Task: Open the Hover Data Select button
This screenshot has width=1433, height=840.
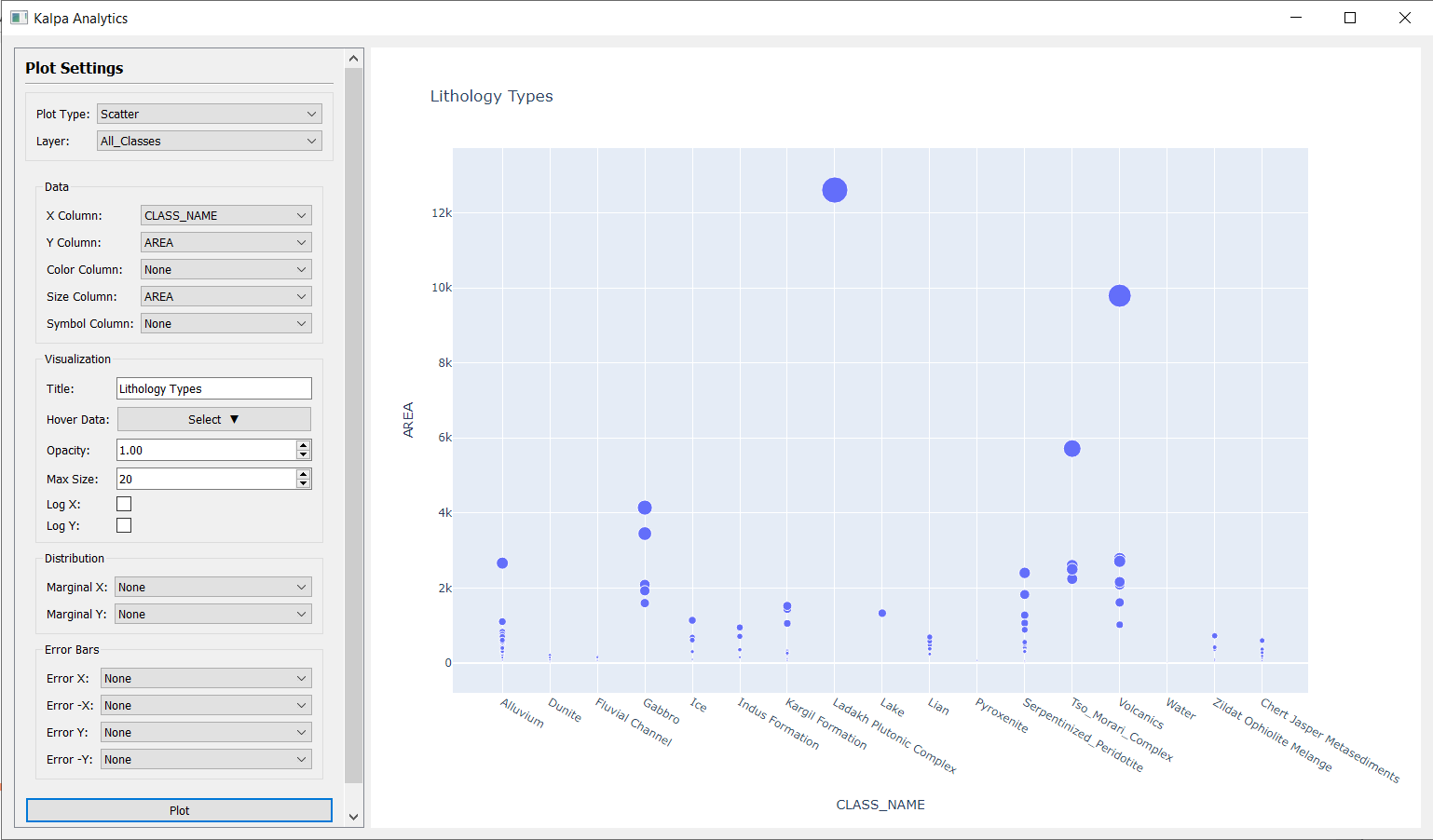Action: click(x=213, y=419)
